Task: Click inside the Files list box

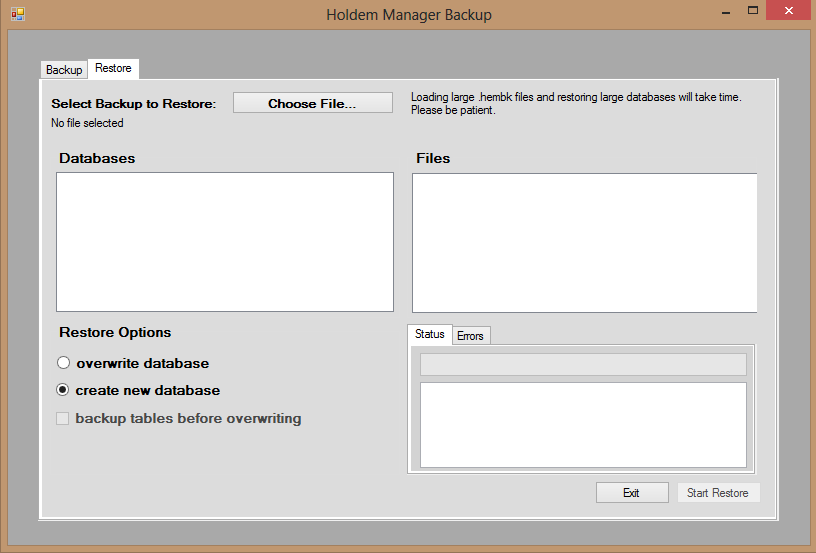Action: click(584, 243)
